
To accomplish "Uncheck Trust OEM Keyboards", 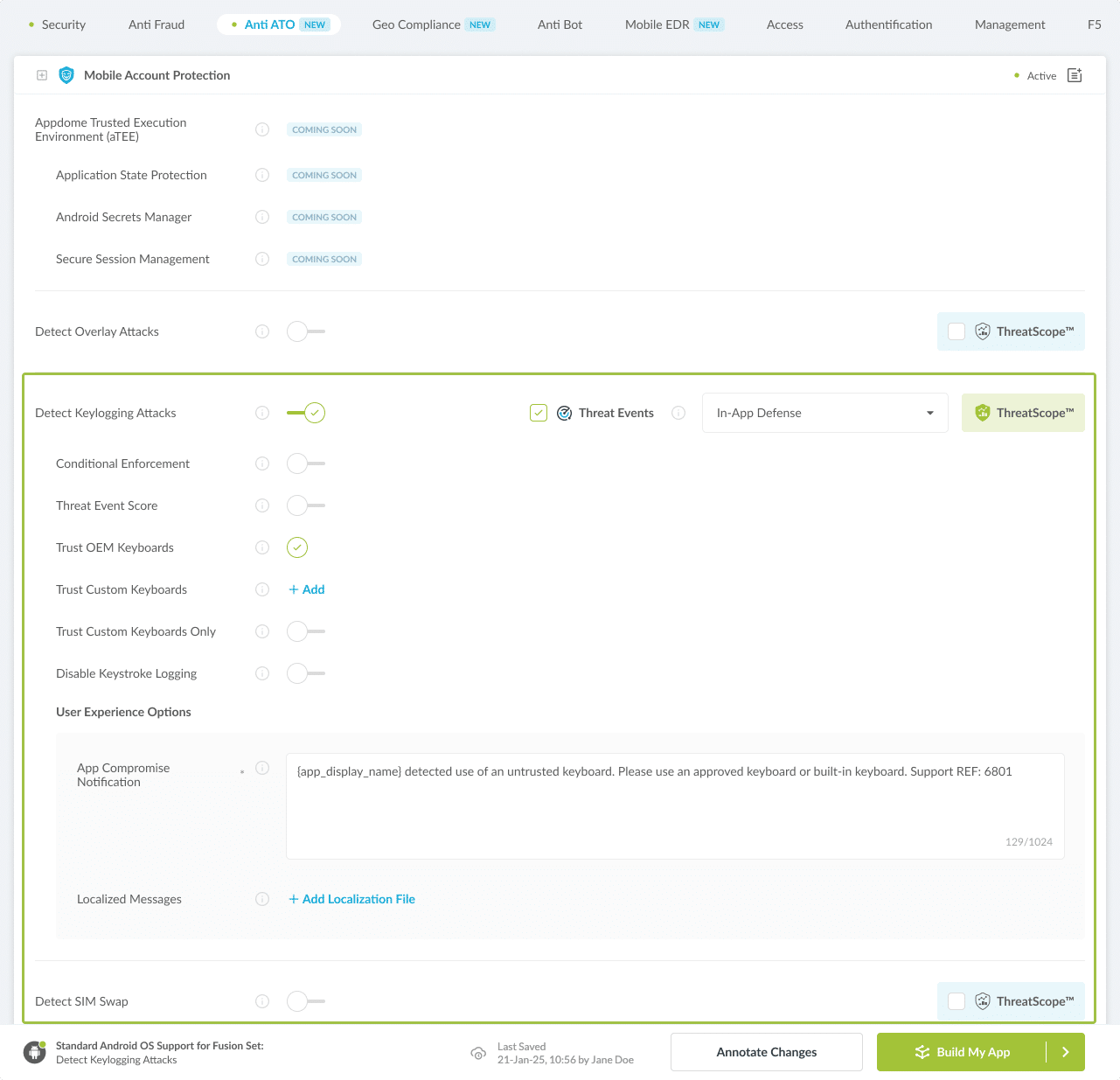I will coord(297,547).
